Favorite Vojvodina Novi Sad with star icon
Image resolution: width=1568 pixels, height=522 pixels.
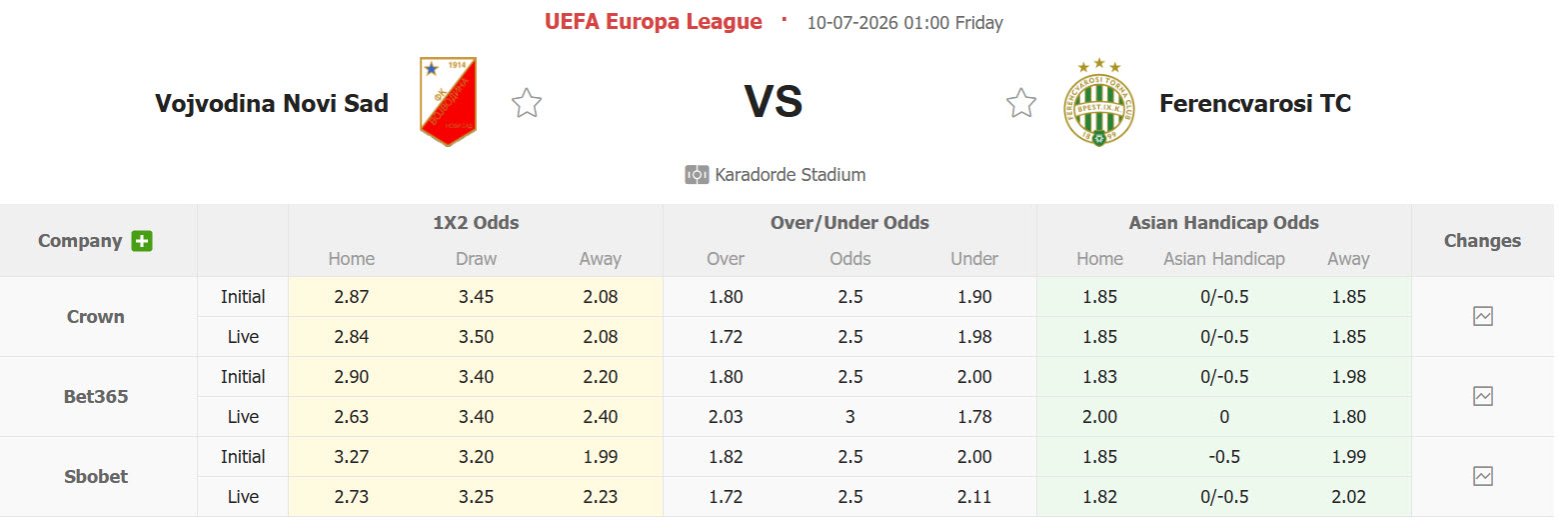[x=527, y=103]
